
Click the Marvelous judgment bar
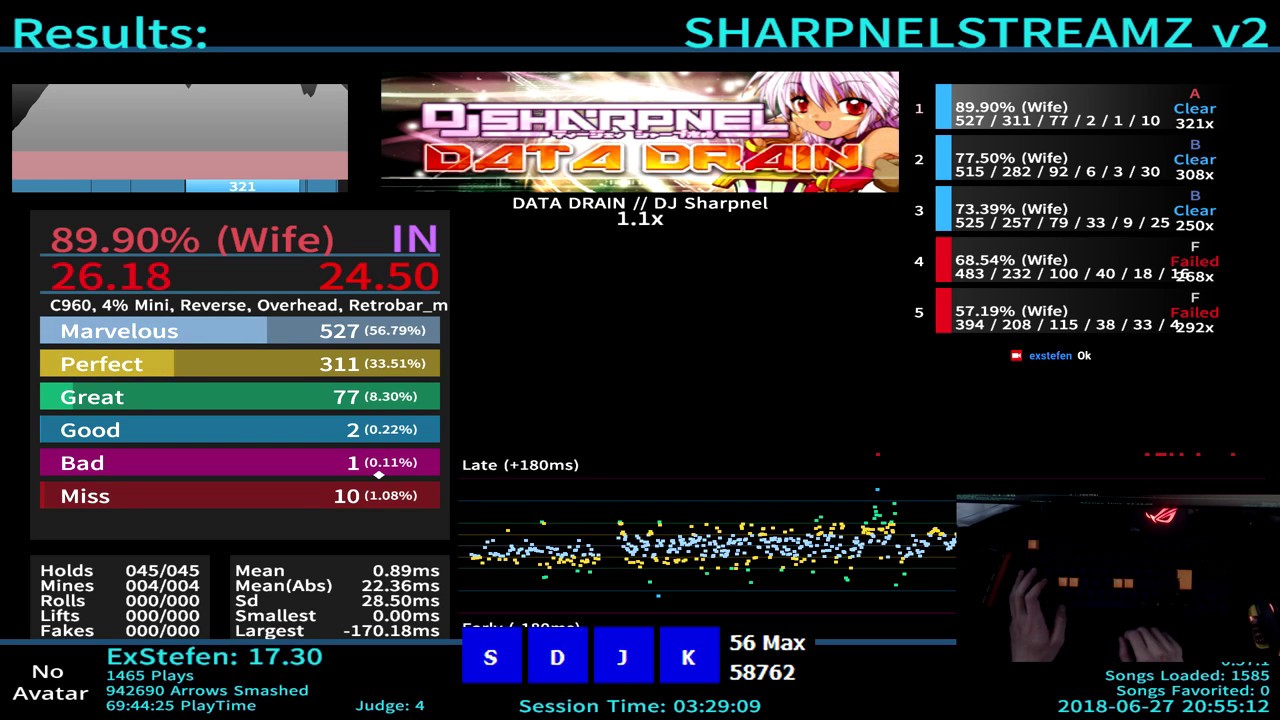[240, 331]
